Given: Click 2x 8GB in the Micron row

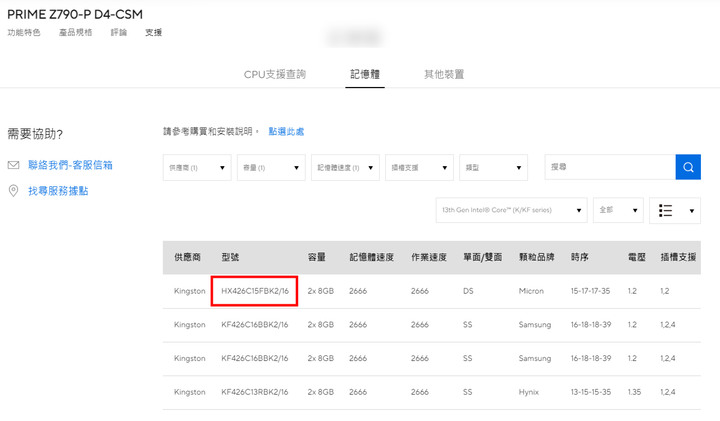Looking at the screenshot, I should pyautogui.click(x=321, y=291).
